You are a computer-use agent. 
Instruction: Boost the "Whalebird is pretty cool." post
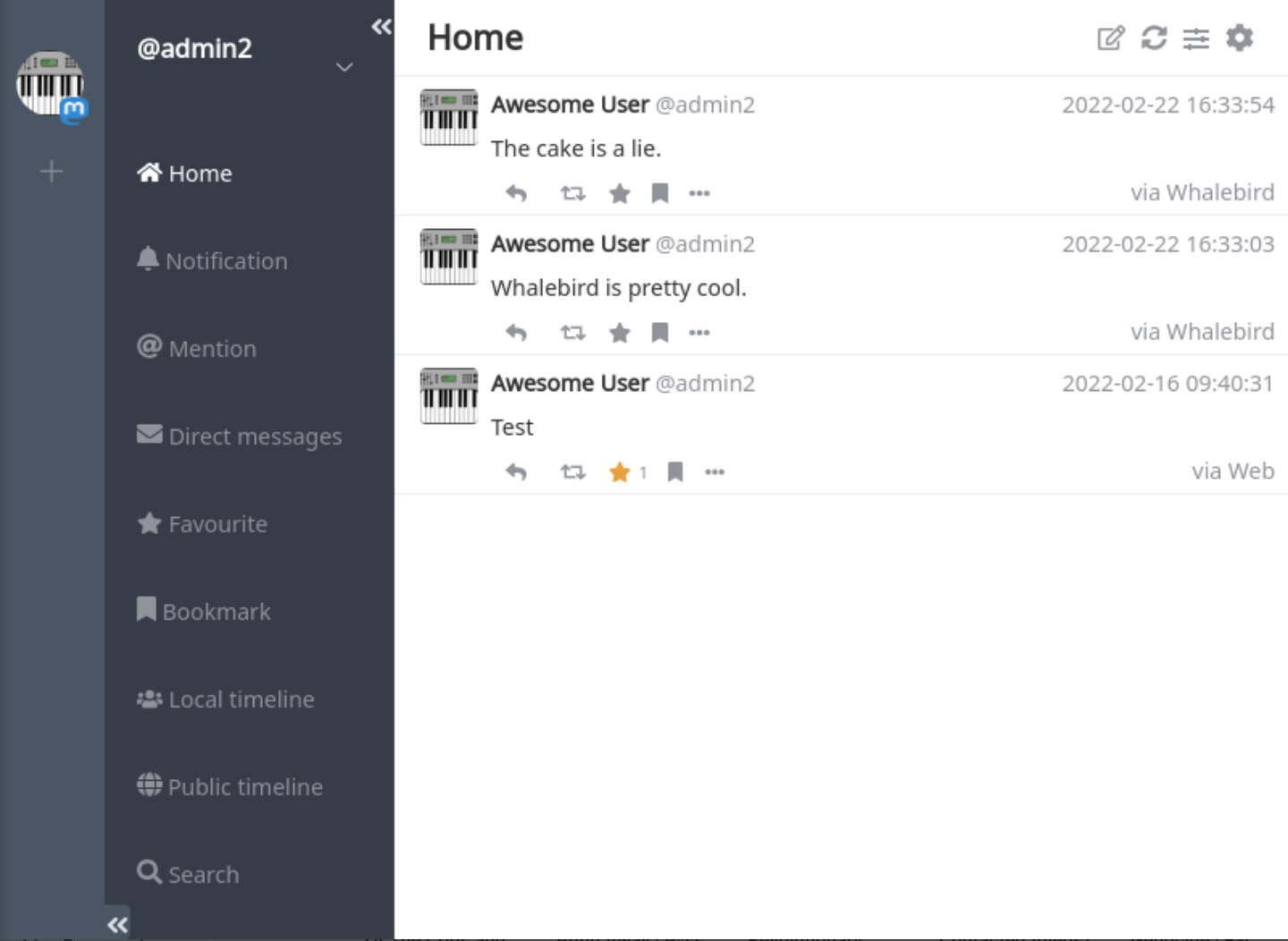coord(572,333)
